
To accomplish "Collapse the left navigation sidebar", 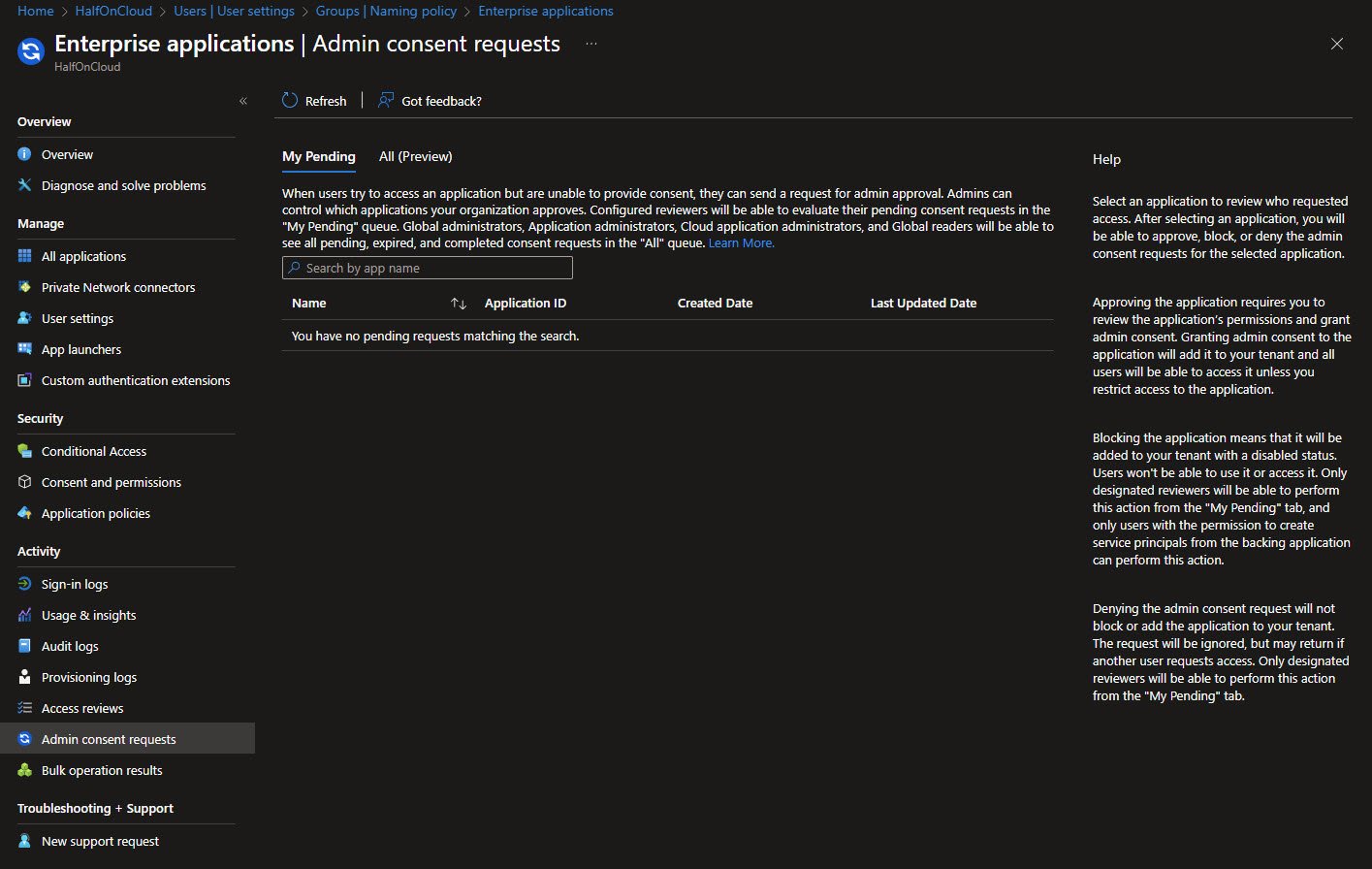I will pyautogui.click(x=243, y=101).
